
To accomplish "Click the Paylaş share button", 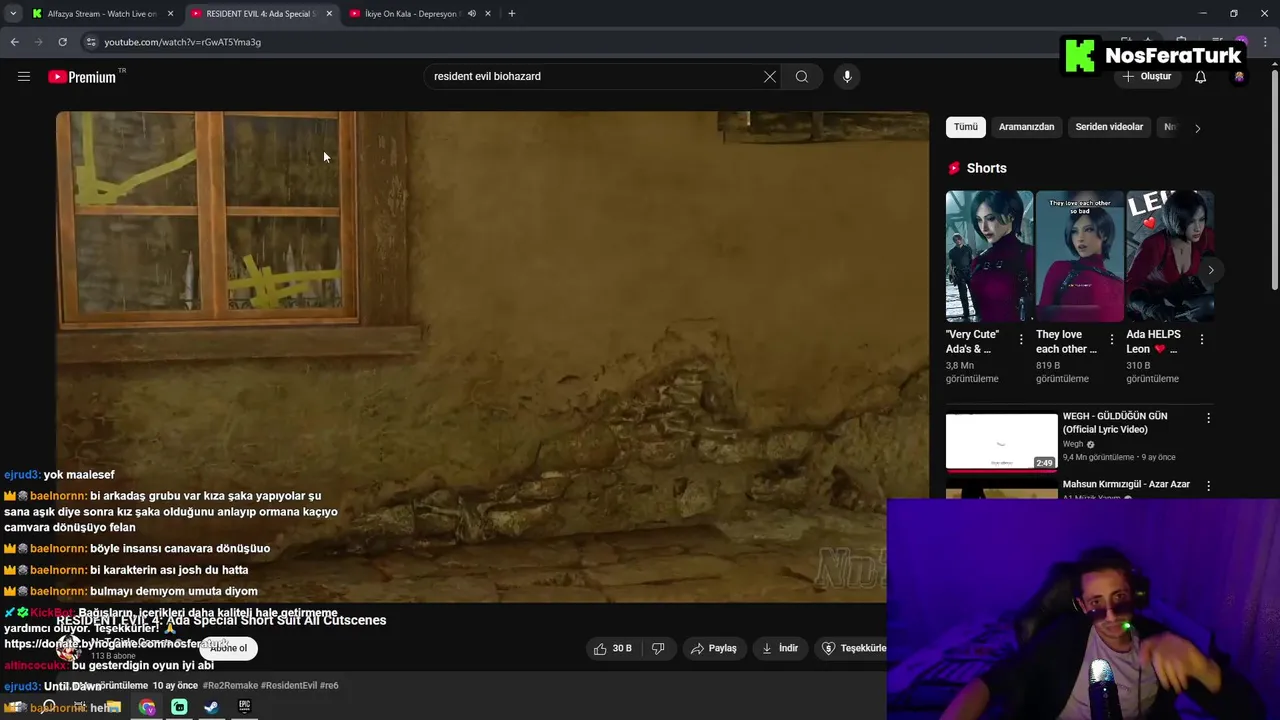I will [714, 648].
